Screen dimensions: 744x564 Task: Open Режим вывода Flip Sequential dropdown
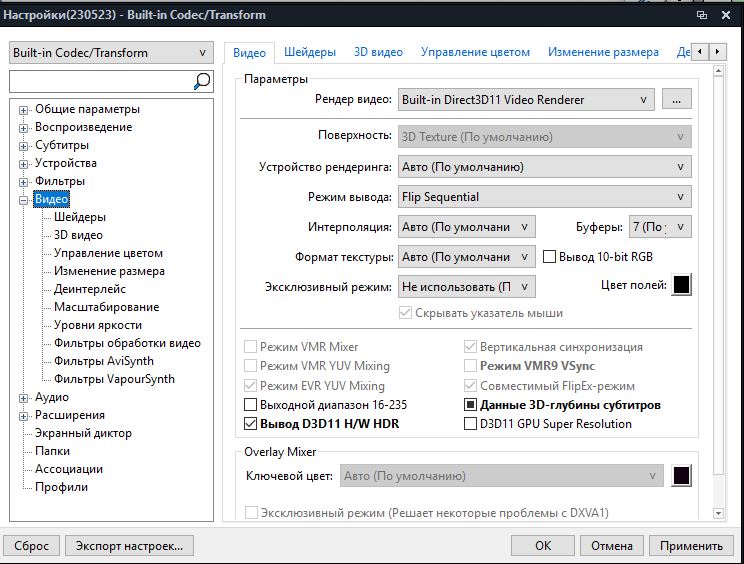point(544,197)
